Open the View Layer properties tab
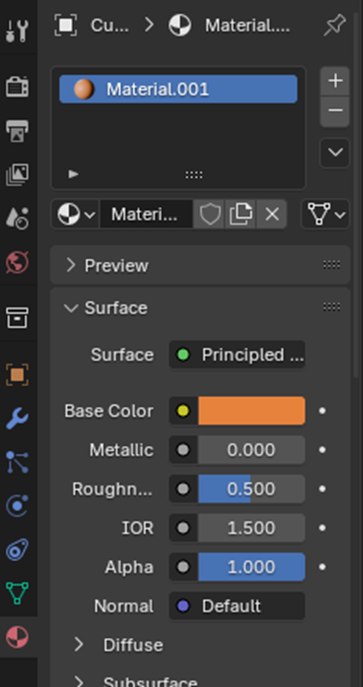The image size is (363, 687). [x=18, y=175]
